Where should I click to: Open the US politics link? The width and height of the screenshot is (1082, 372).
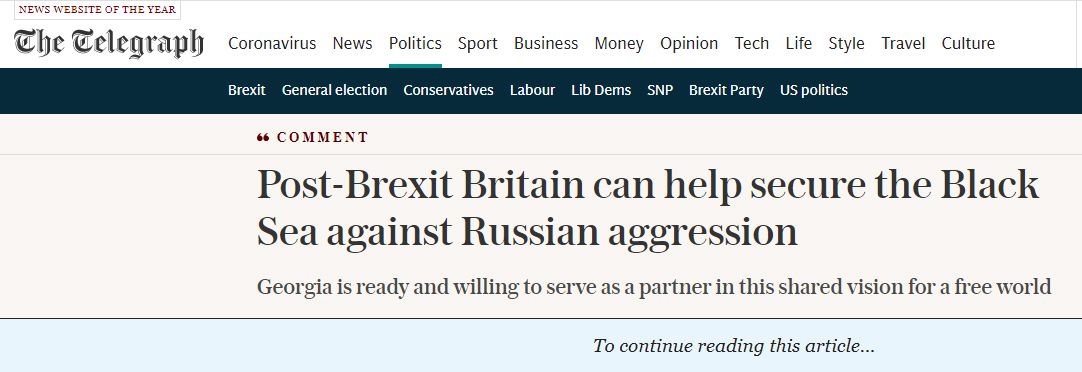click(x=814, y=90)
